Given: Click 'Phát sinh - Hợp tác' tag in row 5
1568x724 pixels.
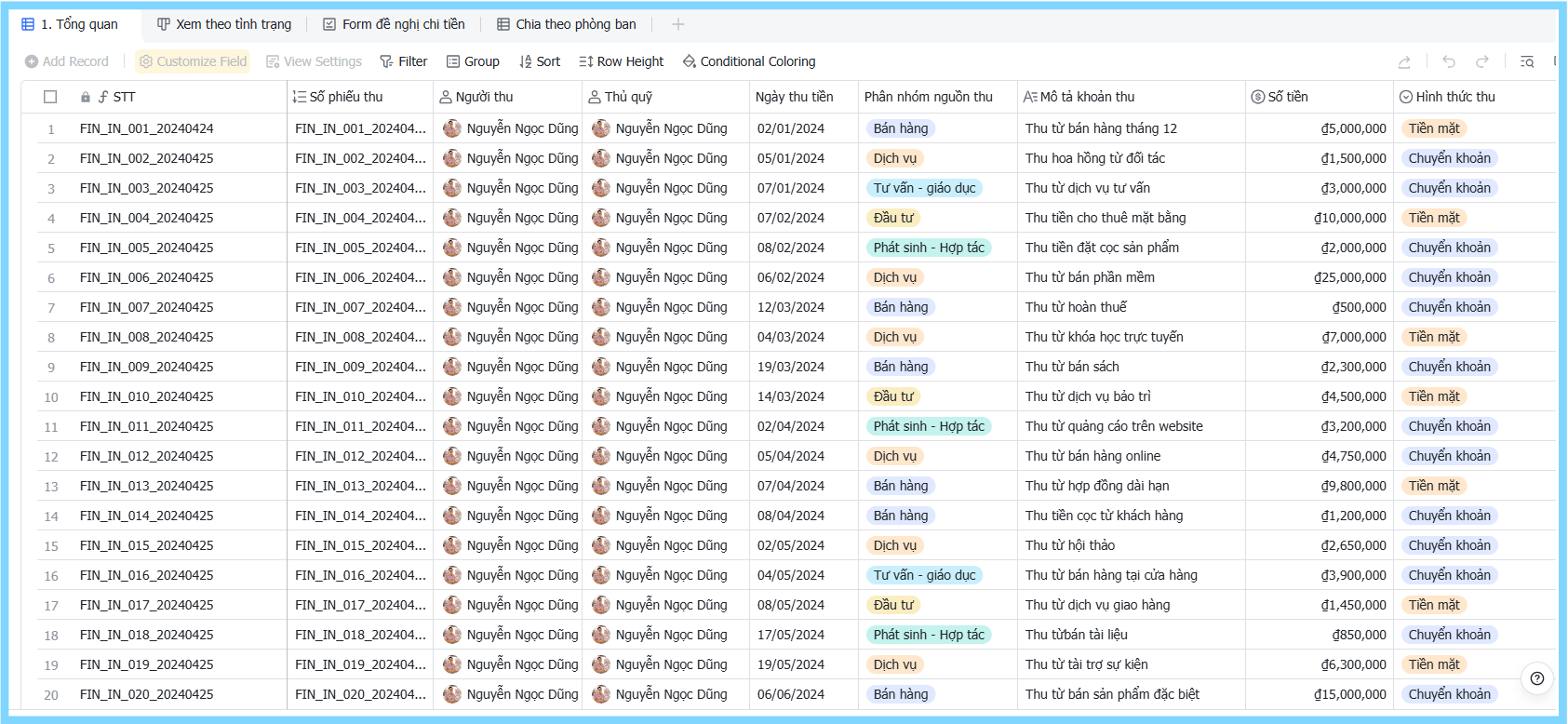Looking at the screenshot, I should pyautogui.click(x=929, y=248).
